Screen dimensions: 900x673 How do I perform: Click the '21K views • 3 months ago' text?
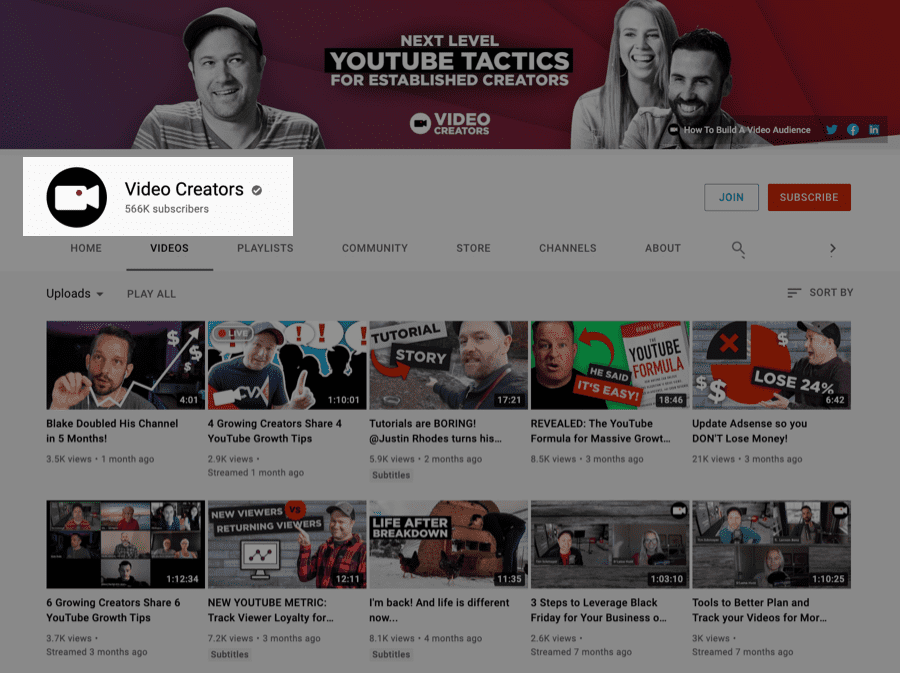747,459
